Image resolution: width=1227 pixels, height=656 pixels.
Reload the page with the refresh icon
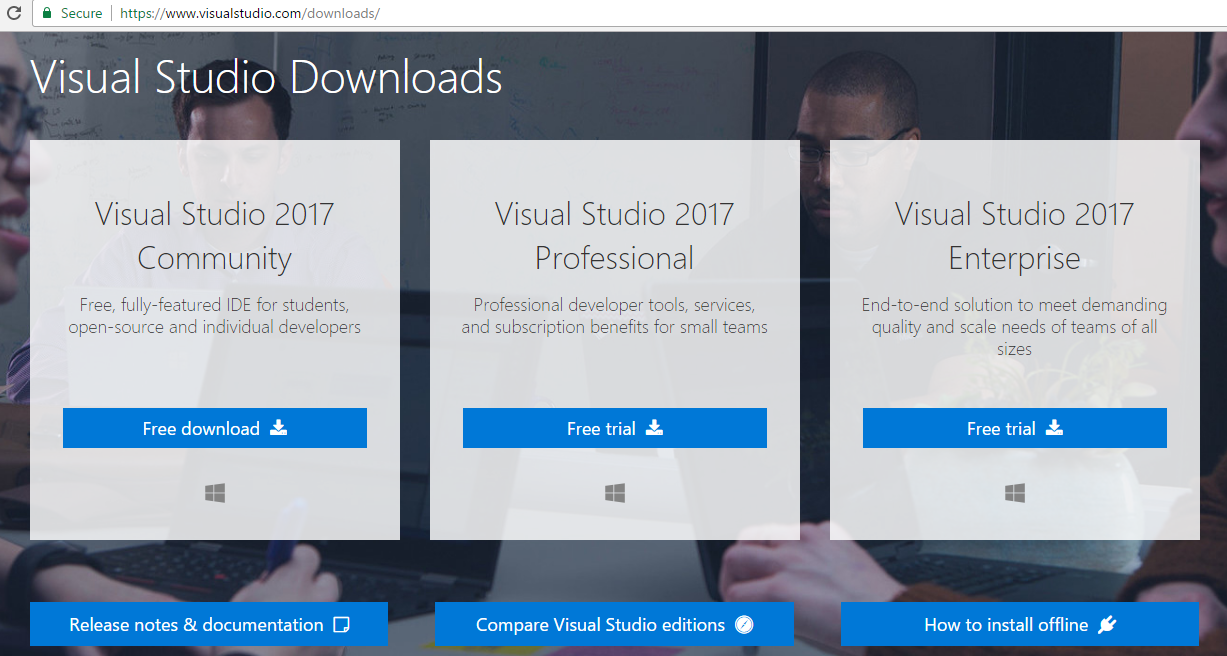point(14,13)
